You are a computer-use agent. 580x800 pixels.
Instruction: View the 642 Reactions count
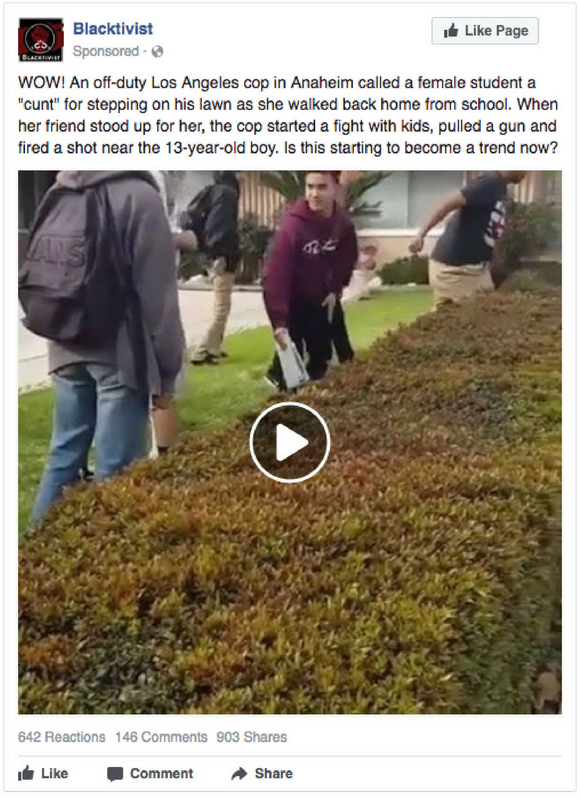62,737
